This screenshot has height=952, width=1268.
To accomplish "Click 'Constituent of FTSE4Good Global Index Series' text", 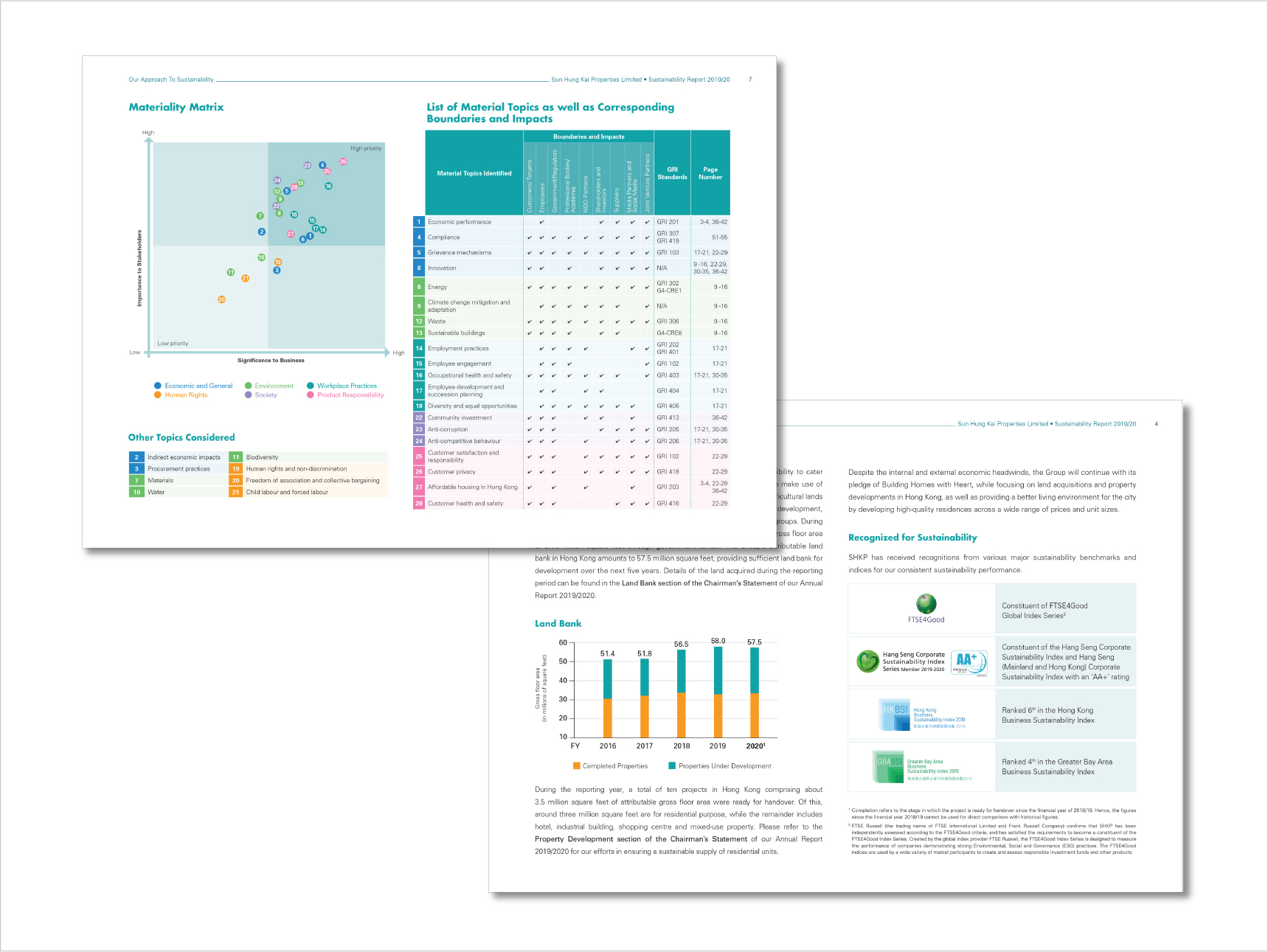I will click(1044, 611).
